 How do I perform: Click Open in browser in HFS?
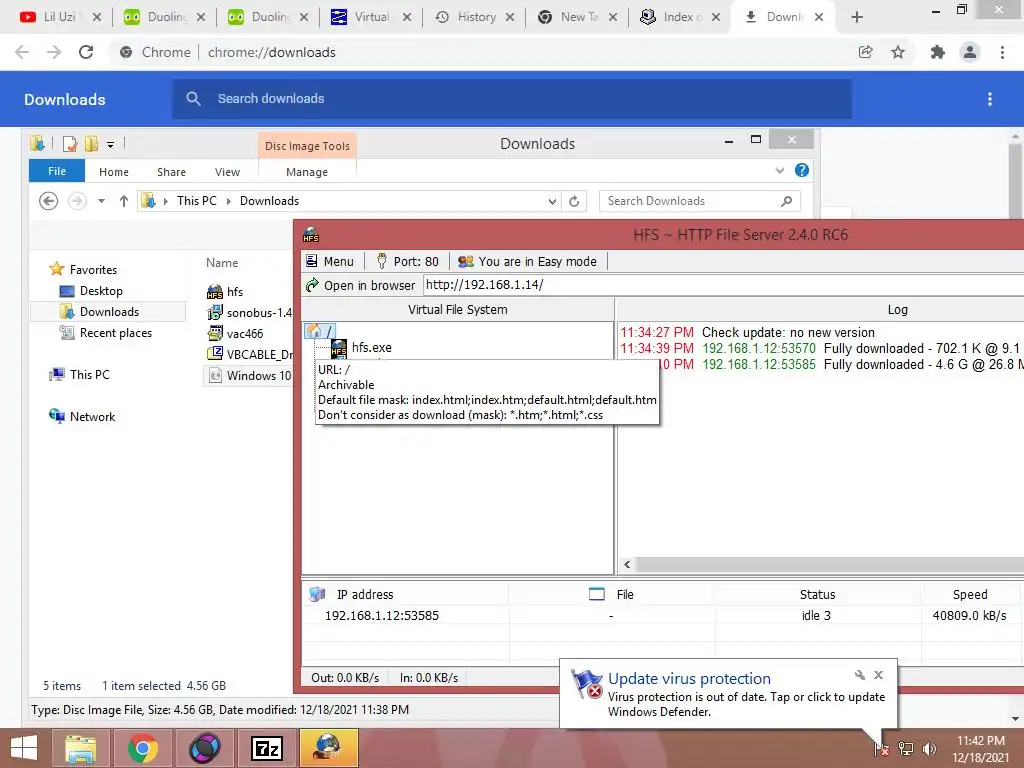pyautogui.click(x=360, y=285)
